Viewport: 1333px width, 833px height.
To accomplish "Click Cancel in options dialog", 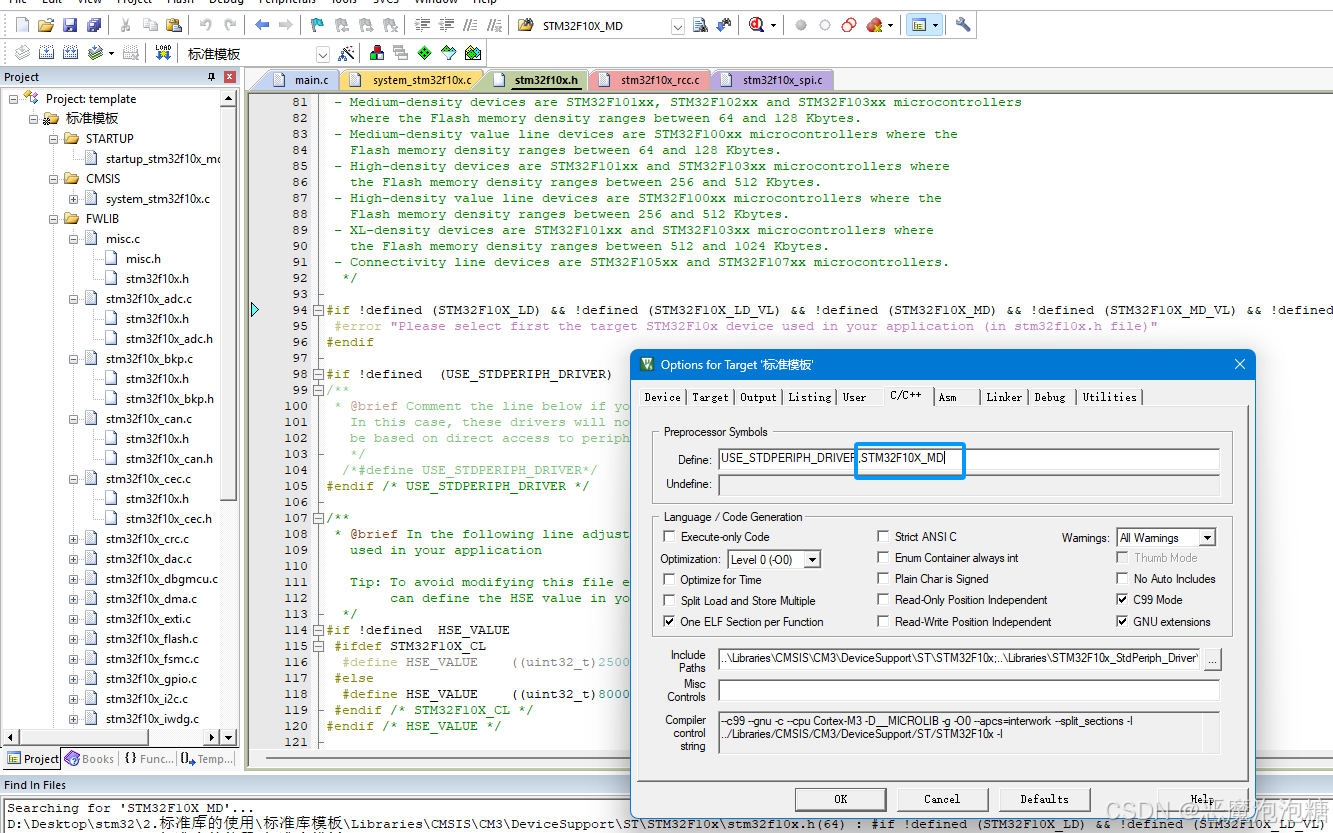I will [942, 799].
